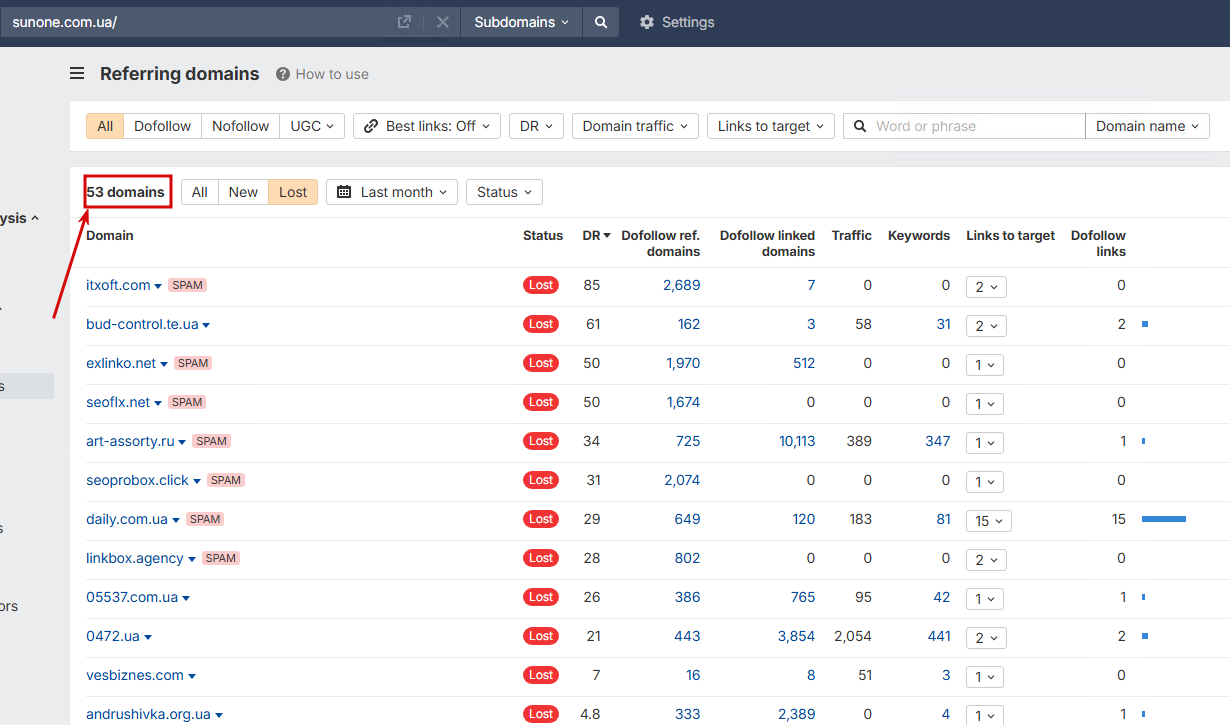Open the UGC filter dropdown

click(x=312, y=126)
